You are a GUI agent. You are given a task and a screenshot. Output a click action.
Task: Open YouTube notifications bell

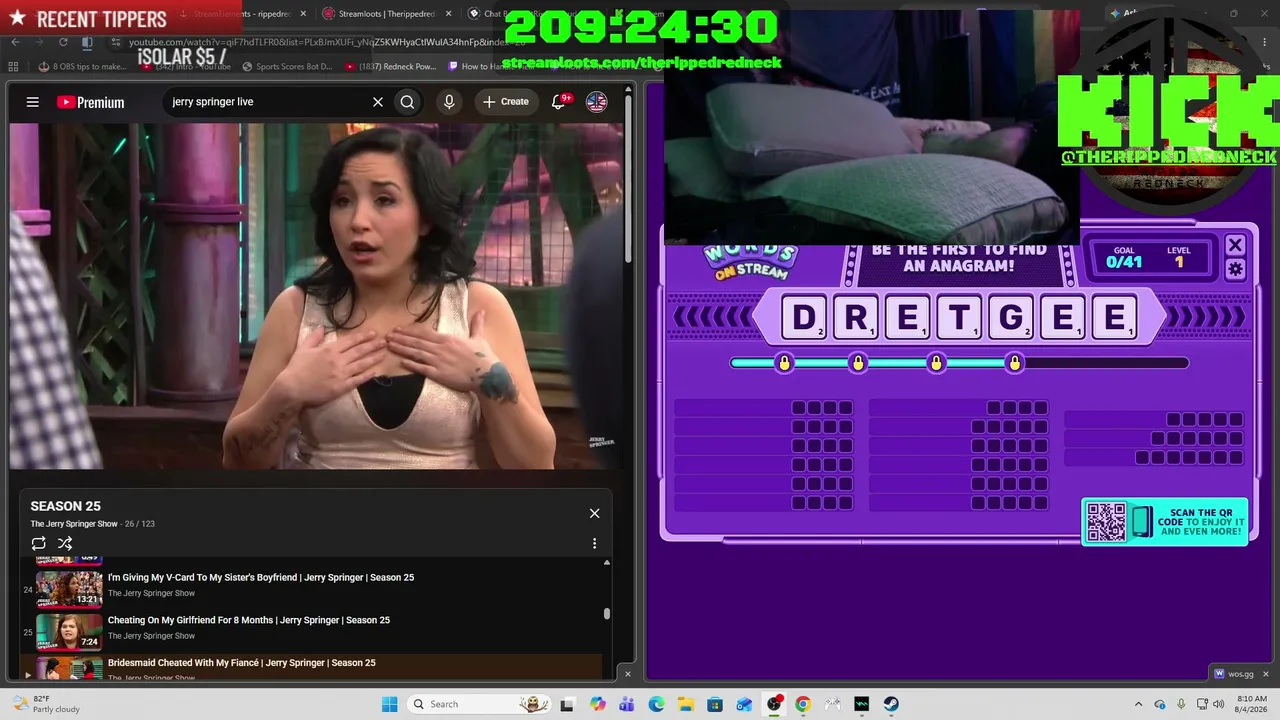coord(560,102)
